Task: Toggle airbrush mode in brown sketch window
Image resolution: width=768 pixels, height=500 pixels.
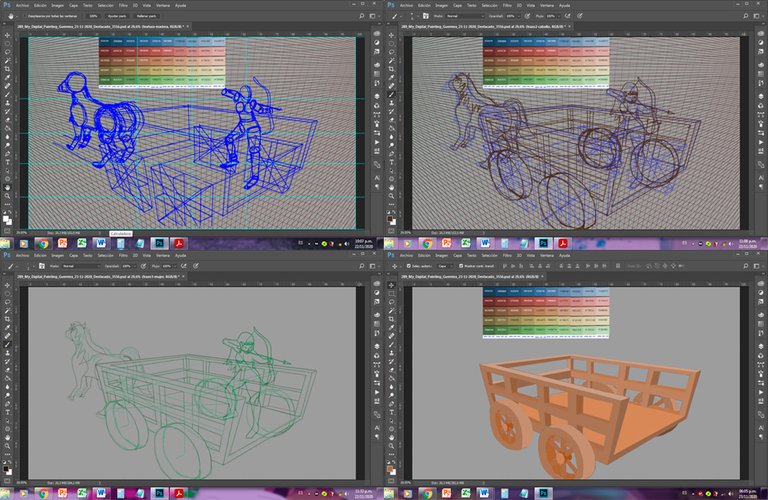Action: [567, 16]
